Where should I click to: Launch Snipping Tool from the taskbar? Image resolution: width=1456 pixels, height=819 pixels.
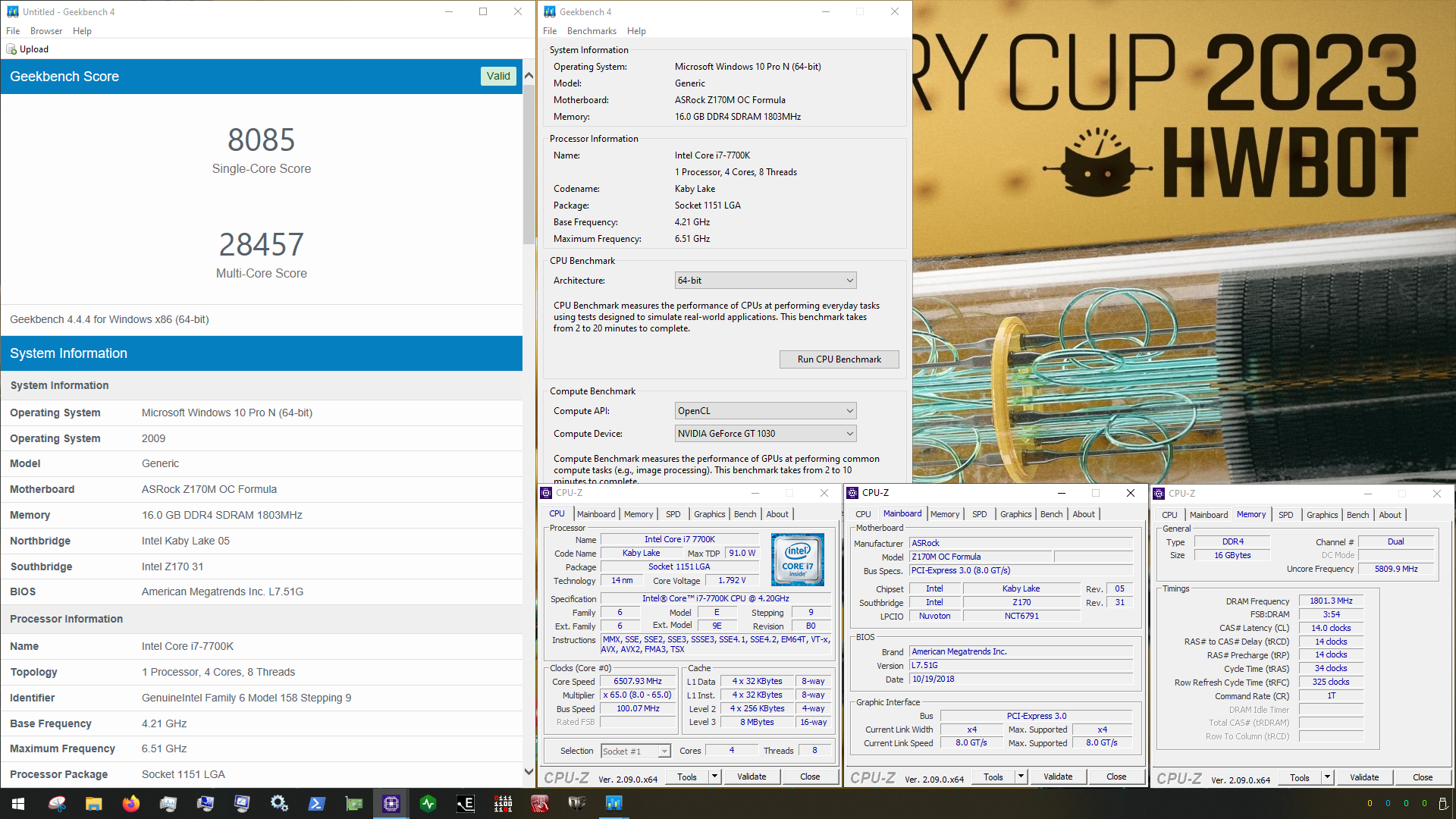[57, 804]
